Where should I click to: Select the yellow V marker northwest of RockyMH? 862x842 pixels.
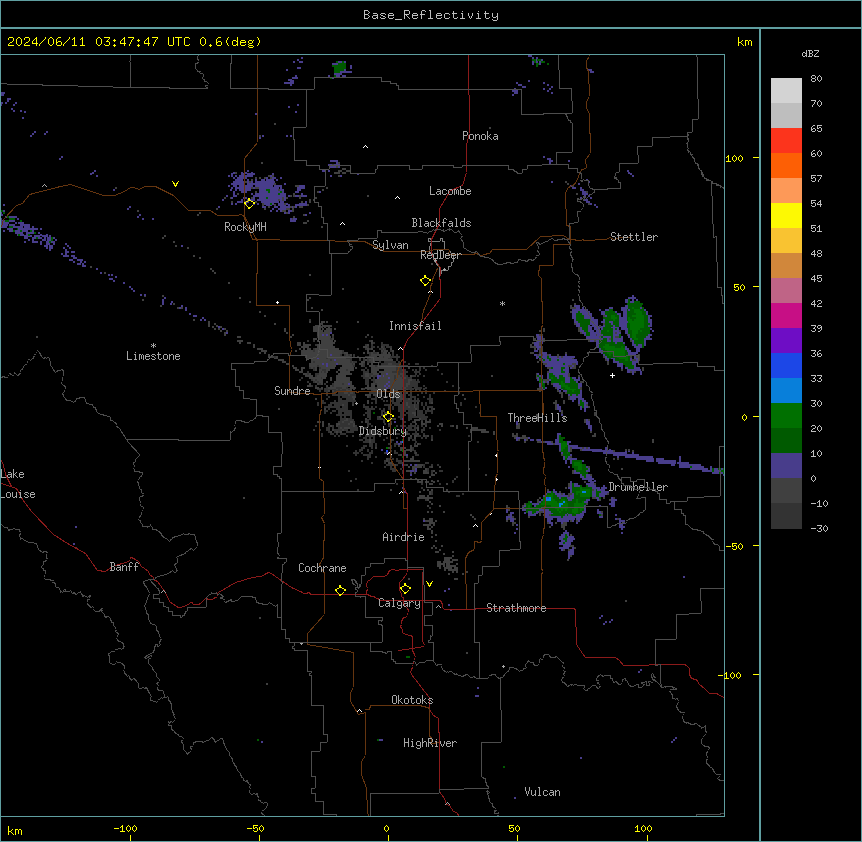(x=175, y=184)
